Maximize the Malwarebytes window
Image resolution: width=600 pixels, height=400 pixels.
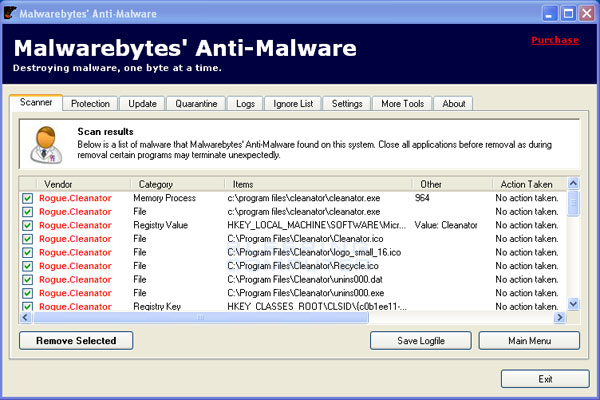[568, 14]
